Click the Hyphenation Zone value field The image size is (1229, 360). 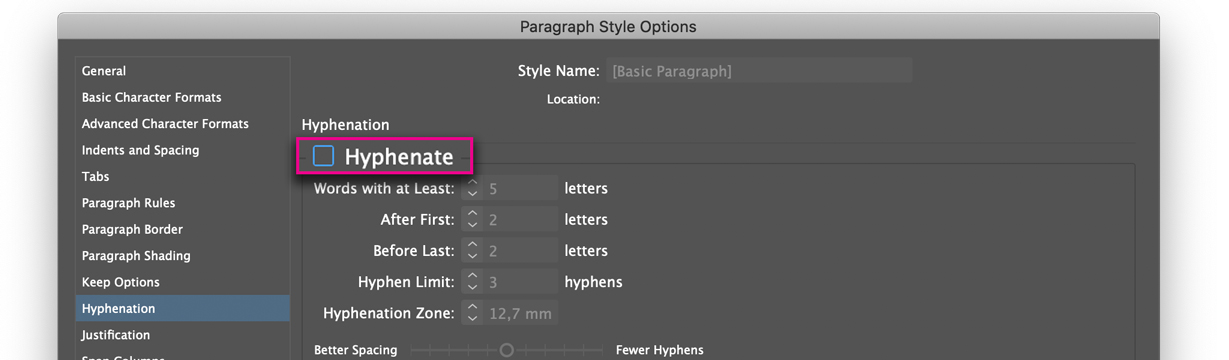520,313
